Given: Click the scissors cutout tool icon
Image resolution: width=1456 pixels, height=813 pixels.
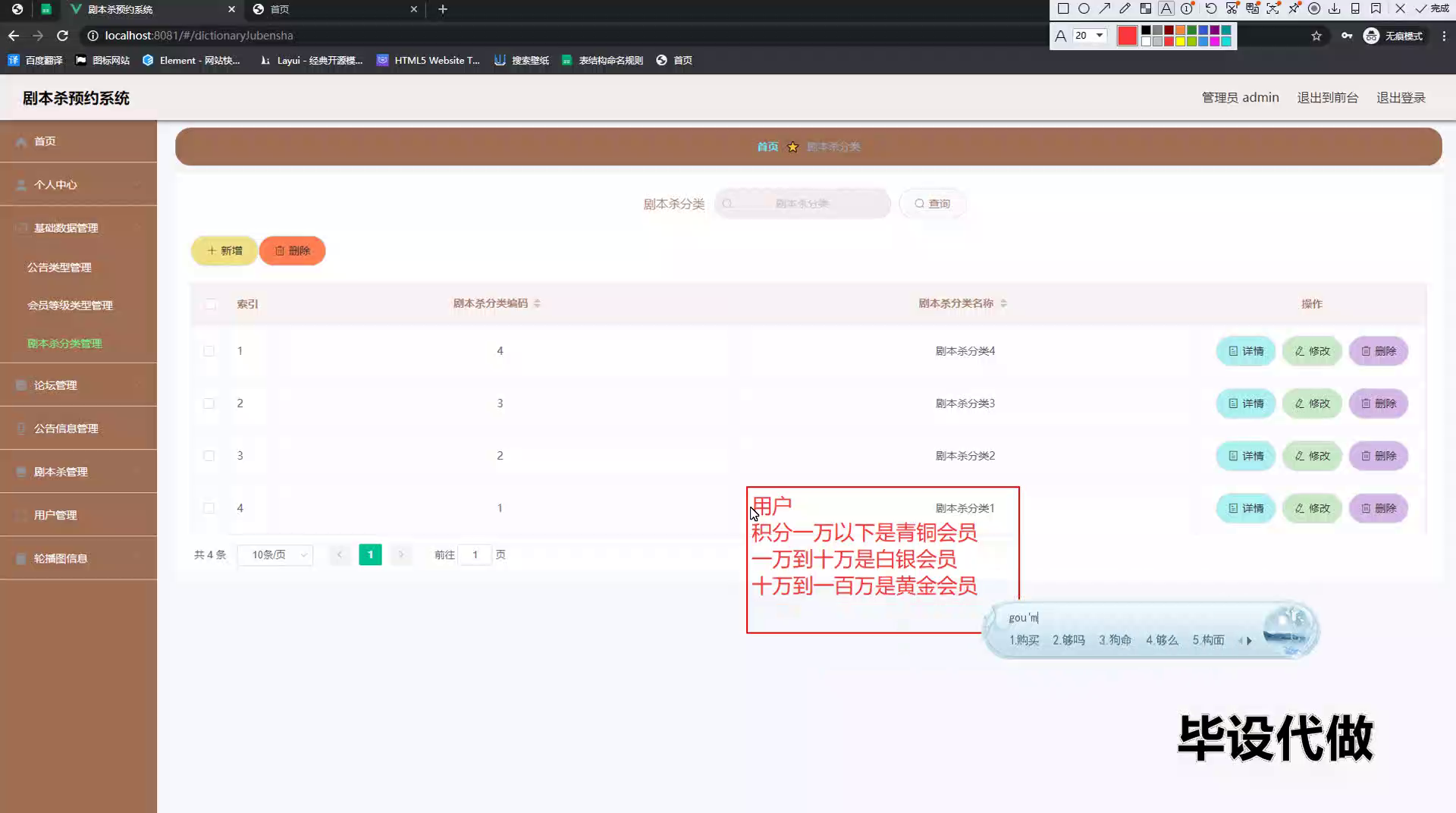Looking at the screenshot, I should (x=1232, y=9).
